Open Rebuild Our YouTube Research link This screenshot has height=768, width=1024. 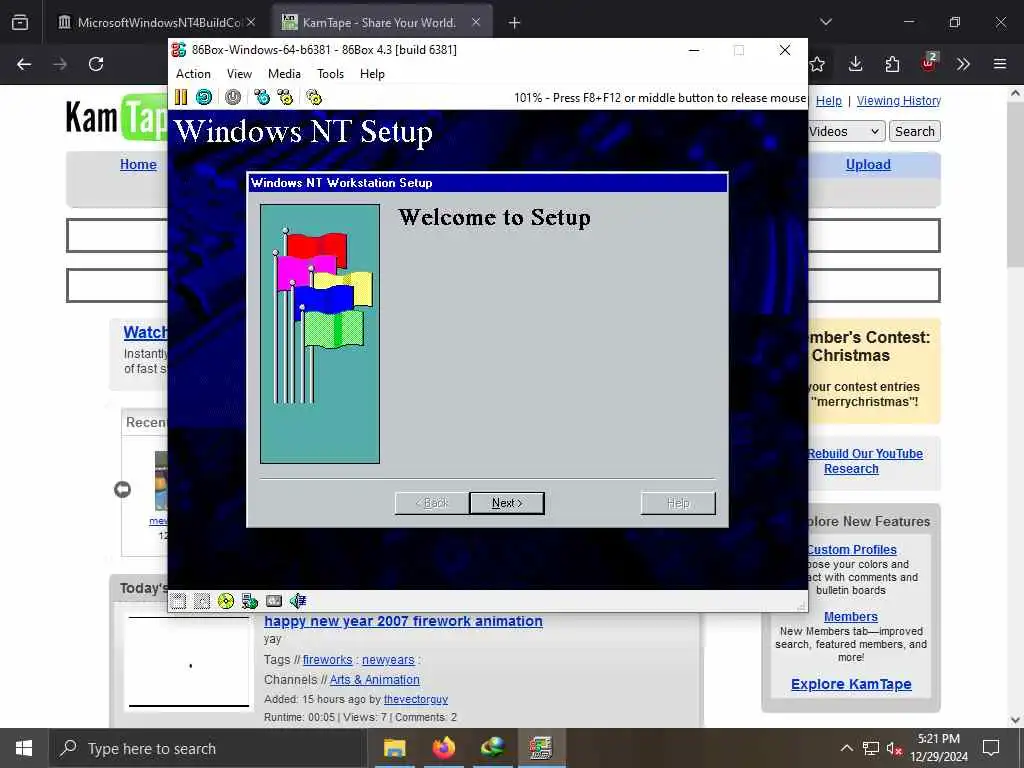pyautogui.click(x=864, y=461)
